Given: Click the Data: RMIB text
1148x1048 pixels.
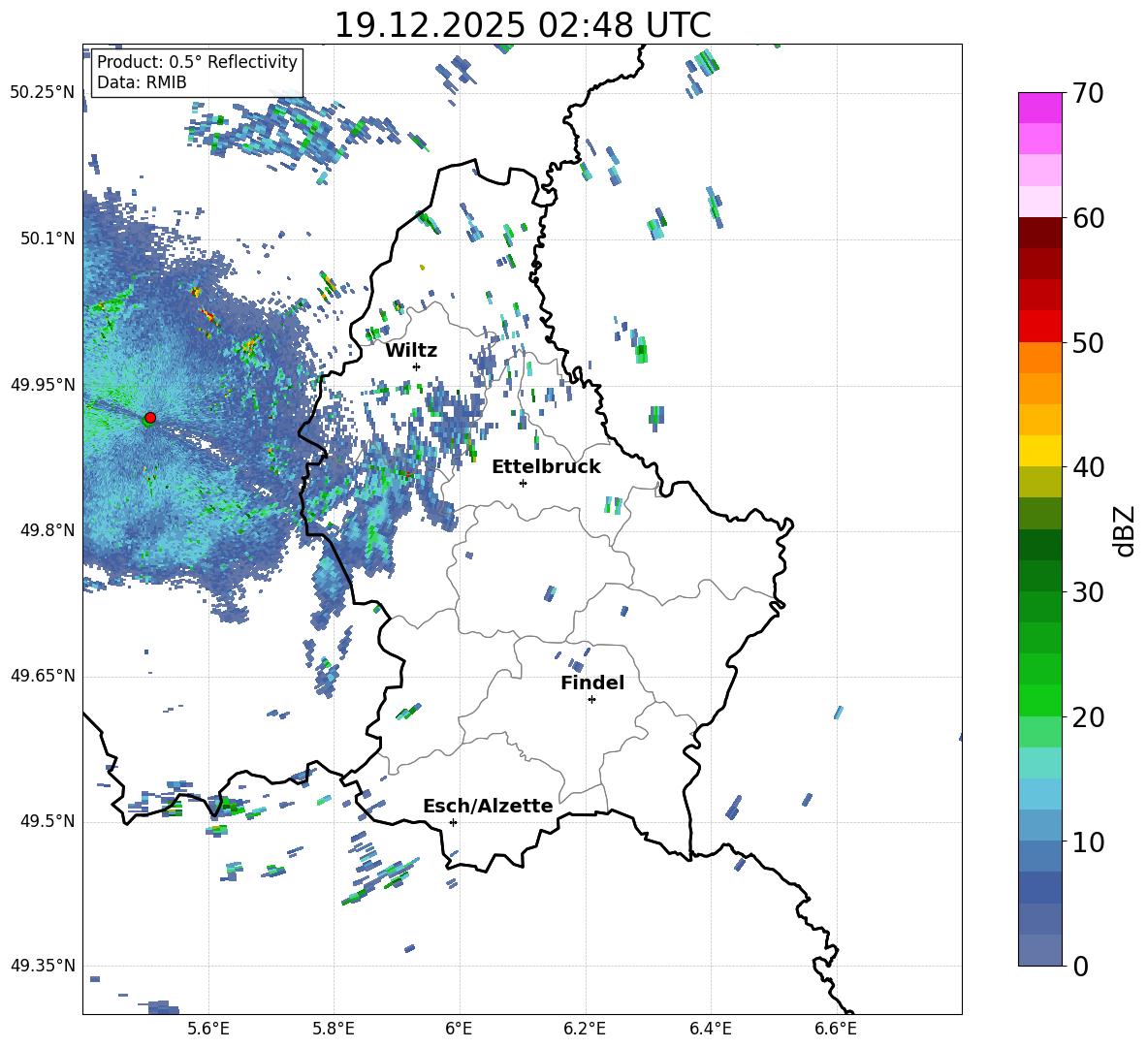Looking at the screenshot, I should click(142, 82).
